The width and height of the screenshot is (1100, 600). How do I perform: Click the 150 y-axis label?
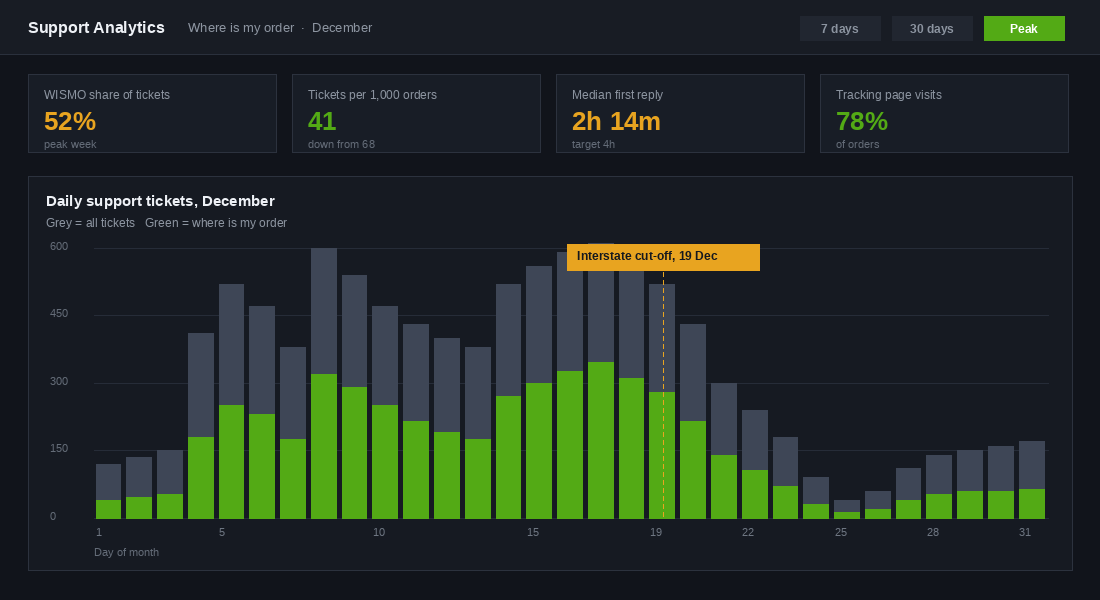coord(59,448)
